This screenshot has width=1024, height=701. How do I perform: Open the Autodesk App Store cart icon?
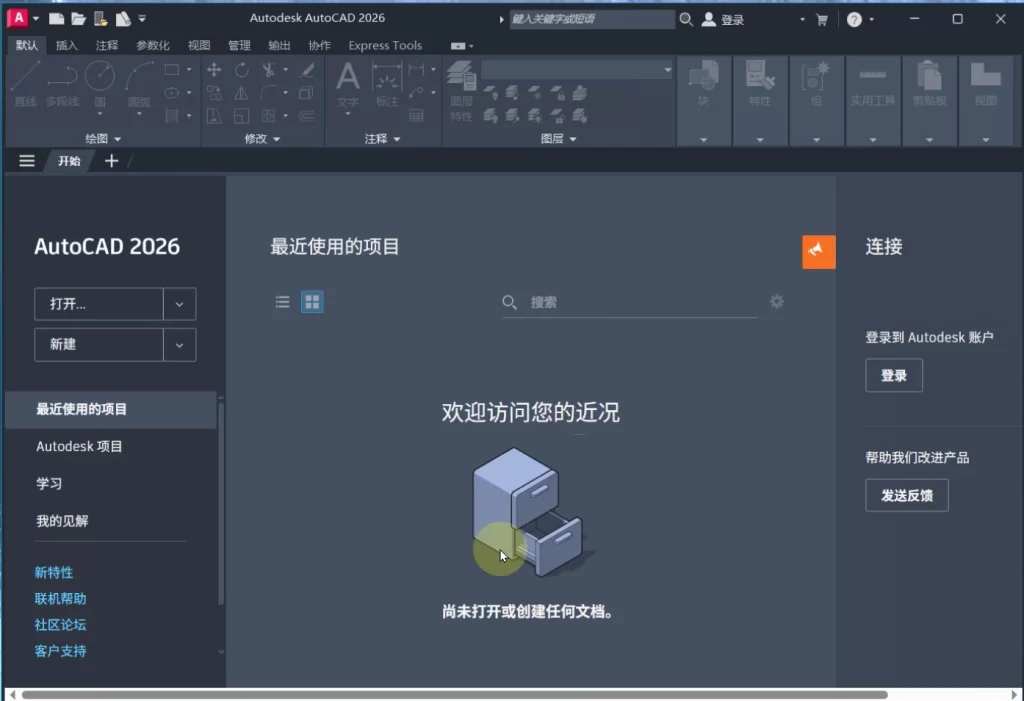tap(822, 19)
